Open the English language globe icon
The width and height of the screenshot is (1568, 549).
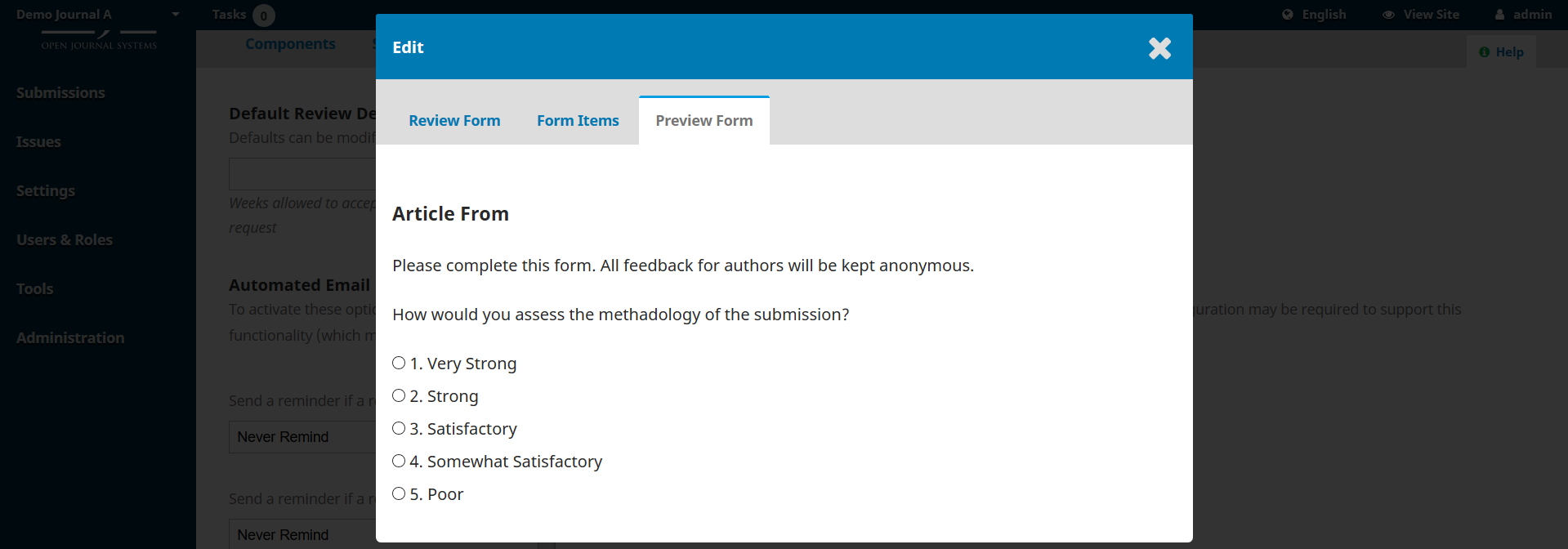pyautogui.click(x=1289, y=14)
